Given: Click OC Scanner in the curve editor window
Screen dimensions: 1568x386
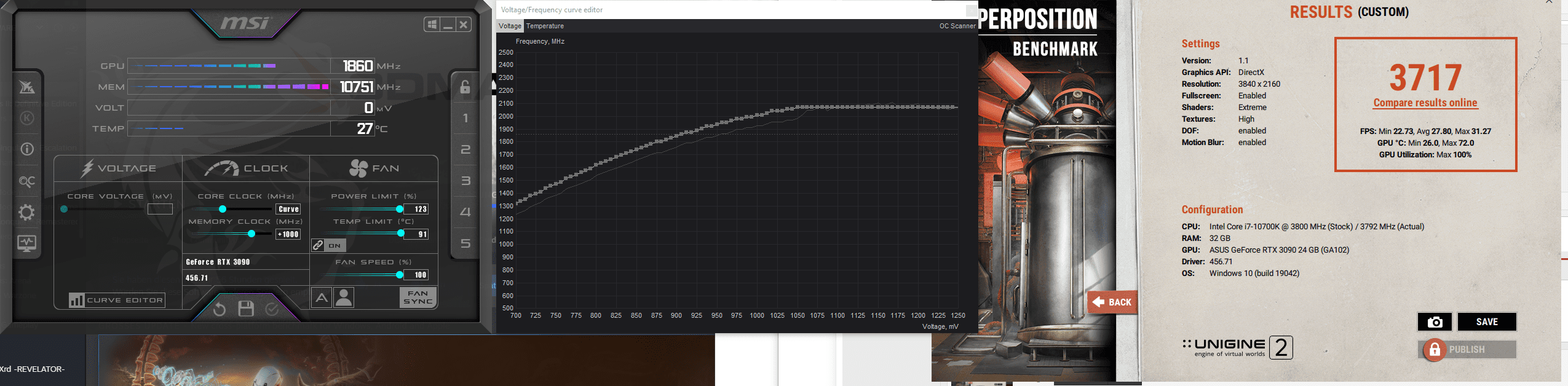Looking at the screenshot, I should [957, 26].
